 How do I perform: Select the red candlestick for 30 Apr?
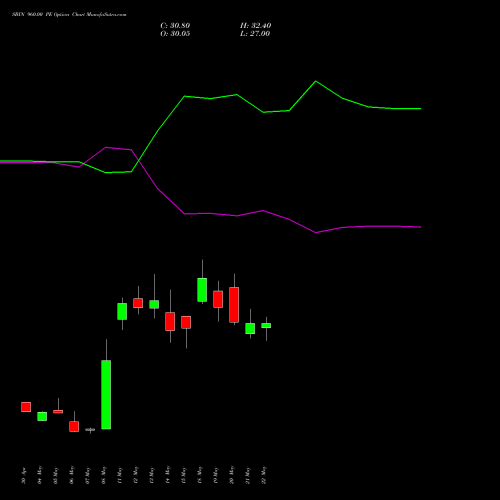click(26, 407)
